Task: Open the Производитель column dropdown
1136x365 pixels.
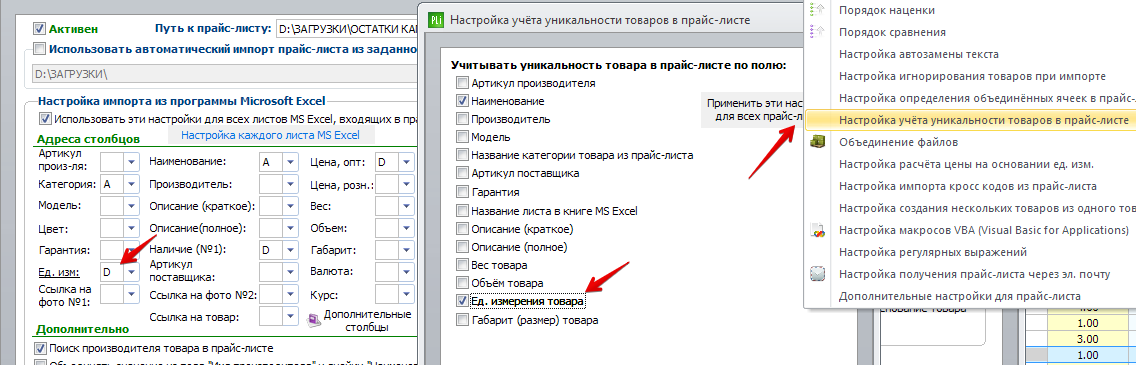Action: coord(290,184)
